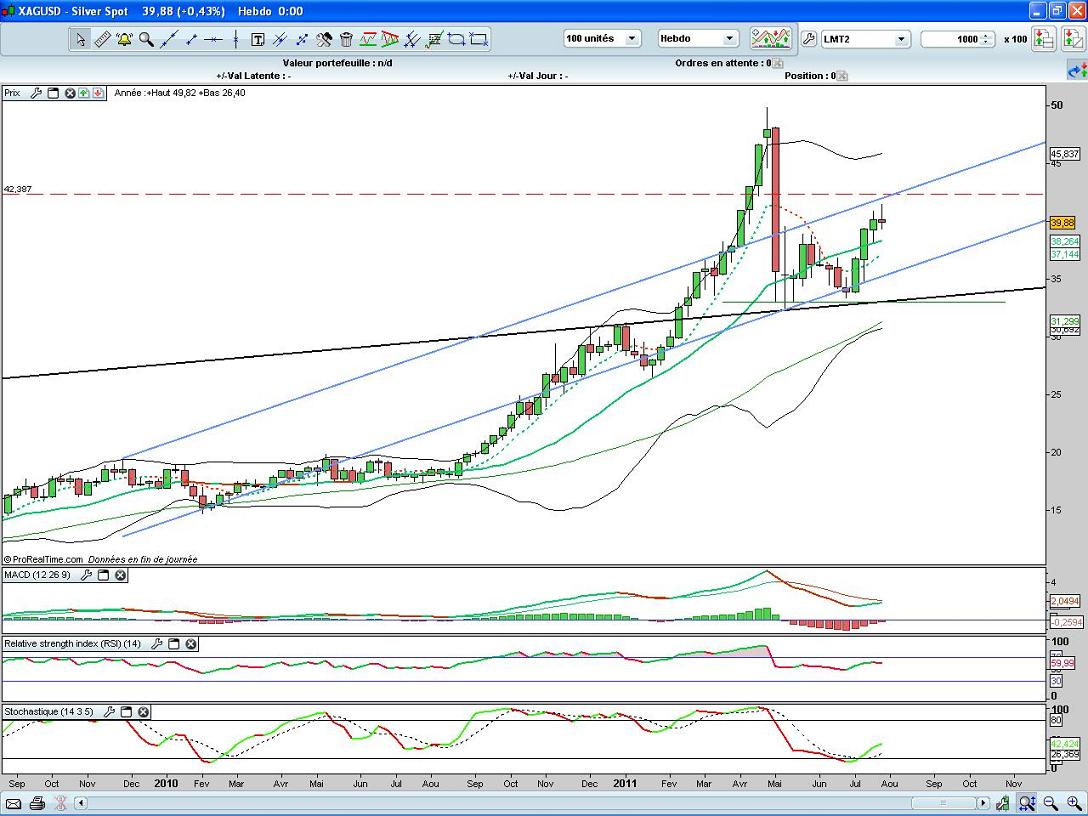1088x816 pixels.
Task: Select the horizontal line drawing tool
Action: 212,40
